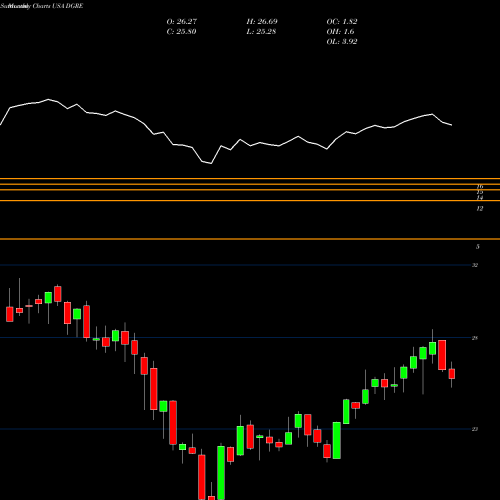Click the last red candlestick on the right
The height and width of the screenshot is (500, 500).
click(x=452, y=374)
